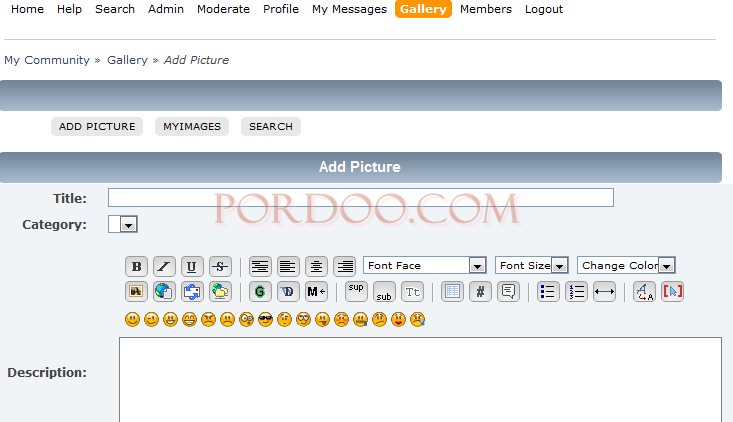Open Search in top navigation
The image size is (733, 422).
point(115,9)
